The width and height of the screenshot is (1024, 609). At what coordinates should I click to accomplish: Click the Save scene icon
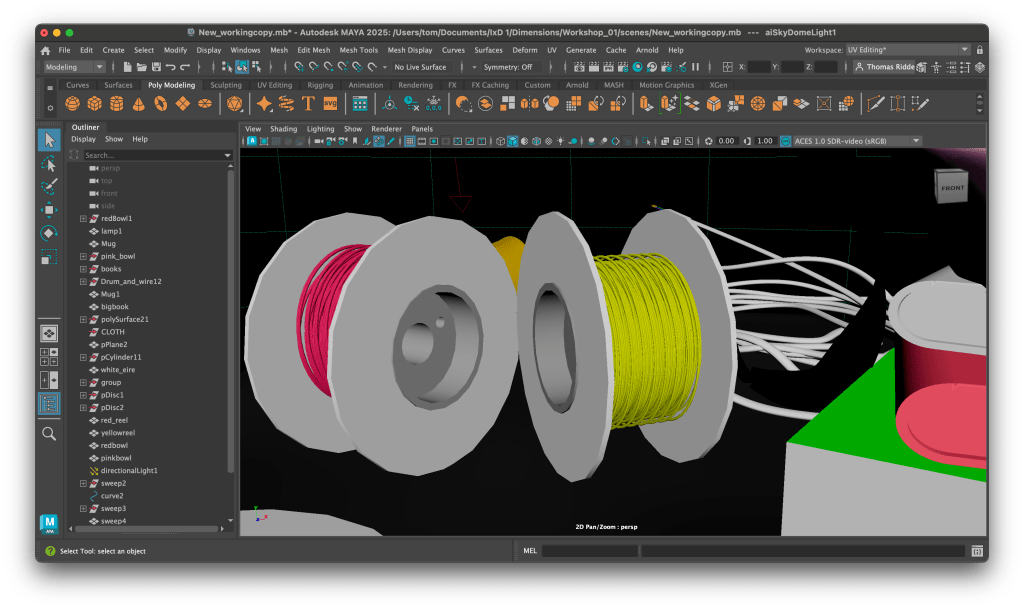(155, 67)
